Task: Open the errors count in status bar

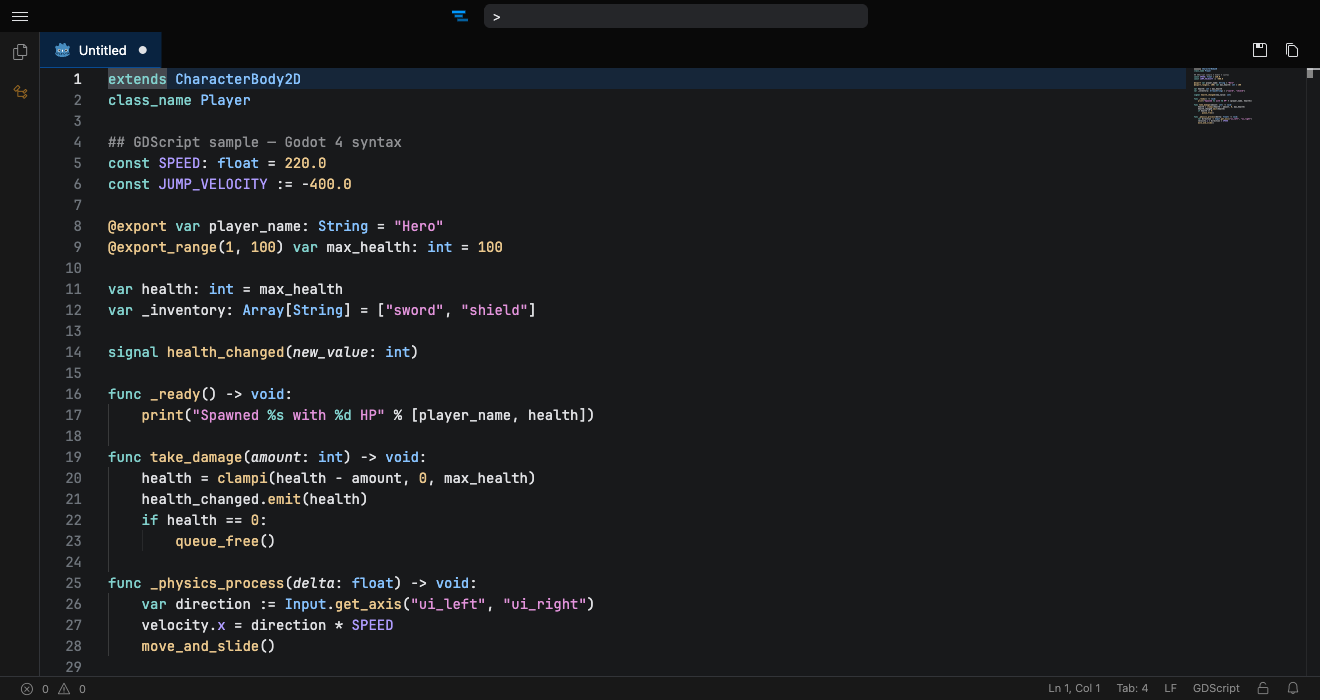Action: click(x=34, y=688)
